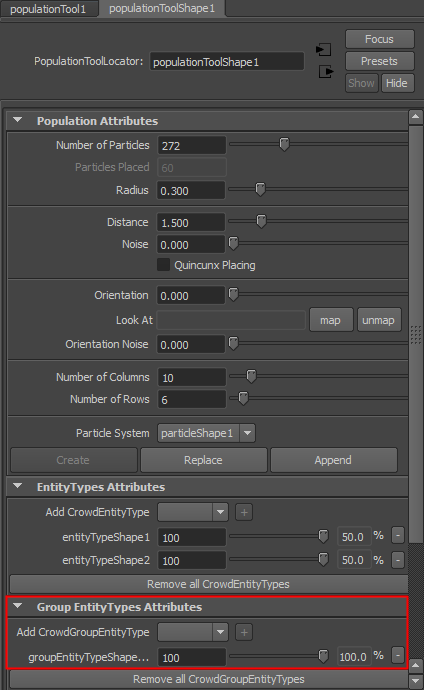Click plus icon next to Add CrowdEntityType
This screenshot has width=424, height=690.
coord(244,512)
